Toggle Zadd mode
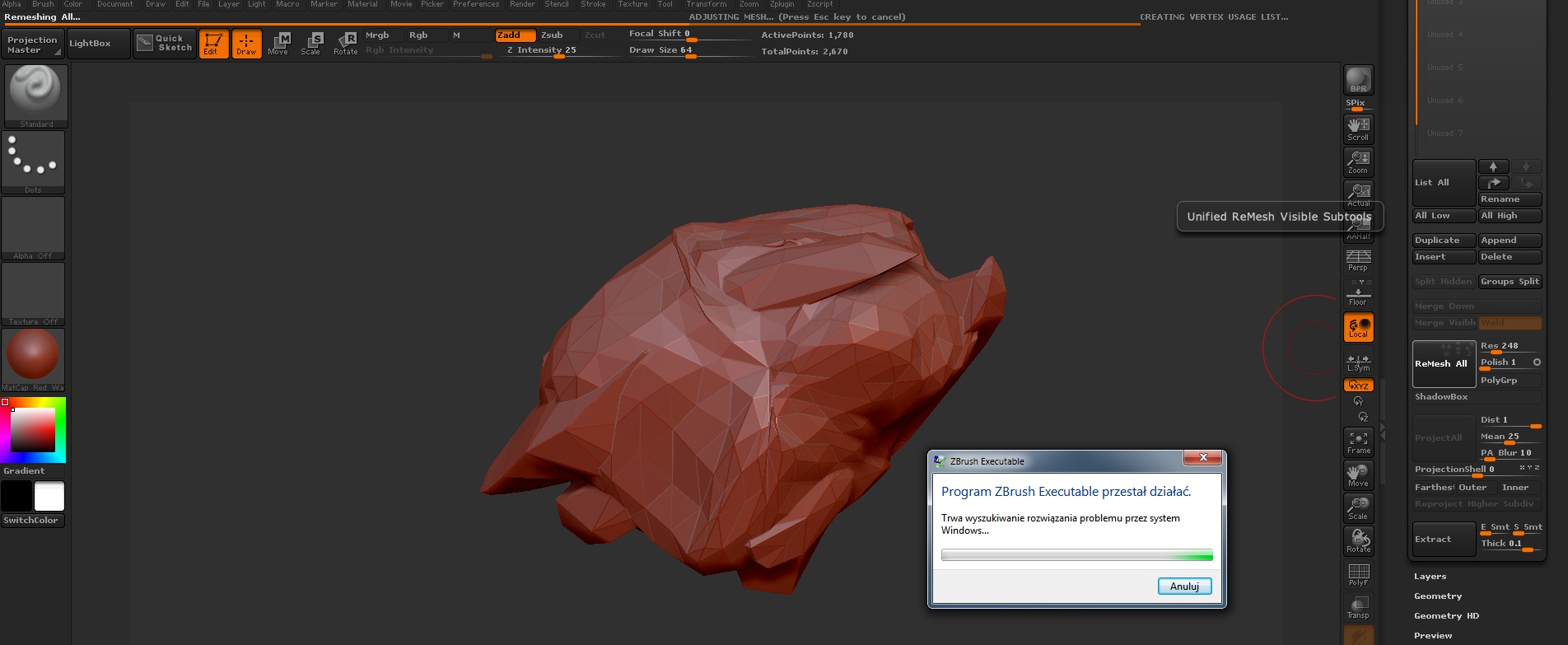The image size is (1568, 645). 515,35
